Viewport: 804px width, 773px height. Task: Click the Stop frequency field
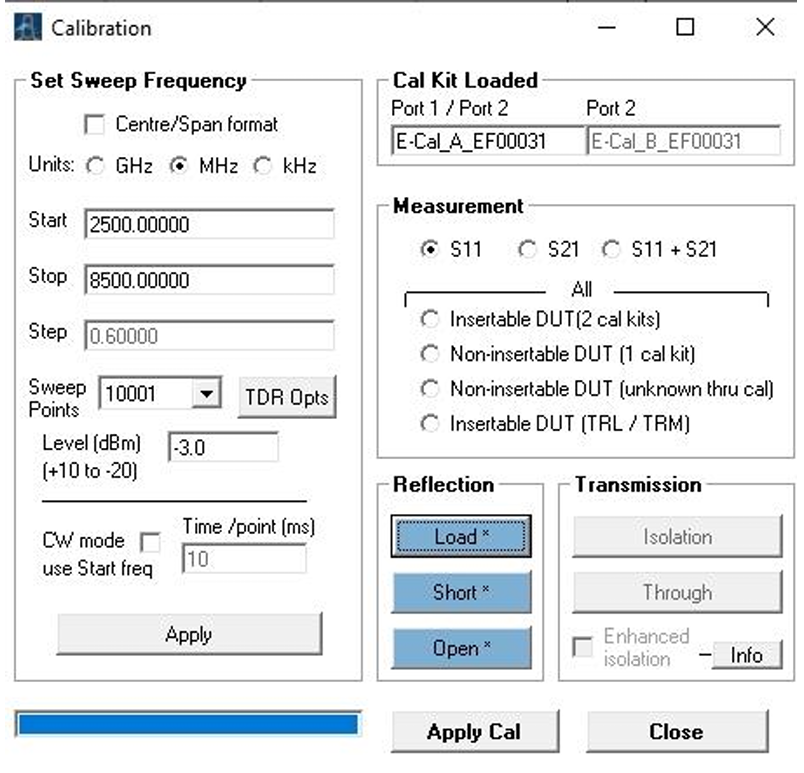coord(209,280)
